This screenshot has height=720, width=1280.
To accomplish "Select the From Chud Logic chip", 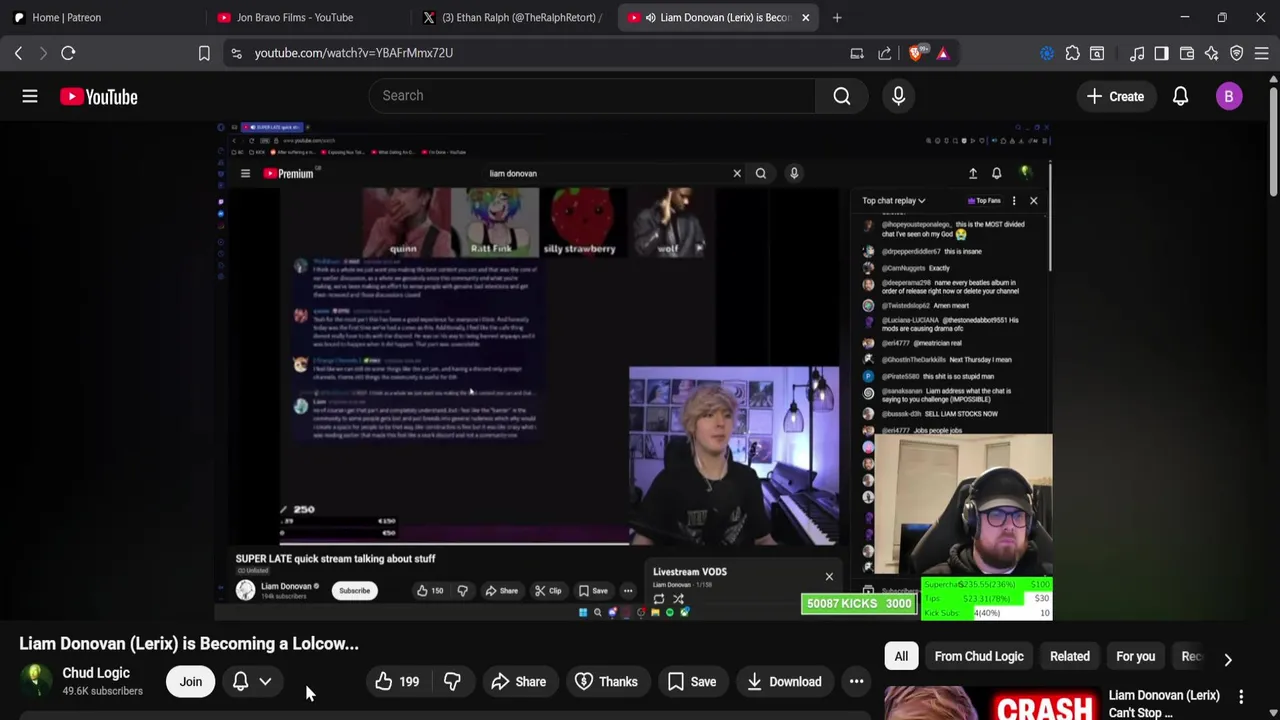I will pyautogui.click(x=979, y=657).
